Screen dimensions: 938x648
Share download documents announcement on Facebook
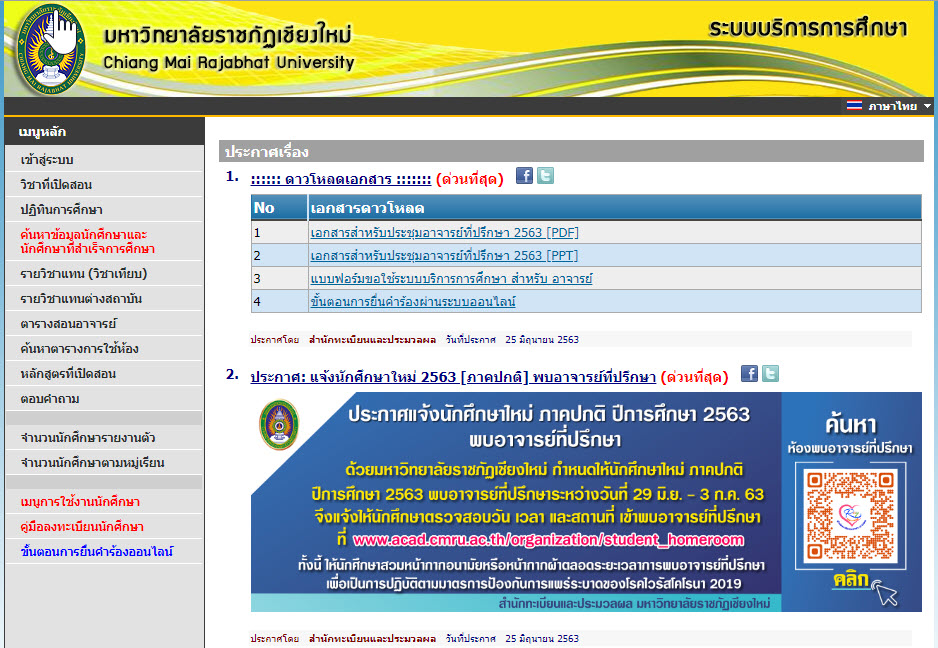point(524,176)
